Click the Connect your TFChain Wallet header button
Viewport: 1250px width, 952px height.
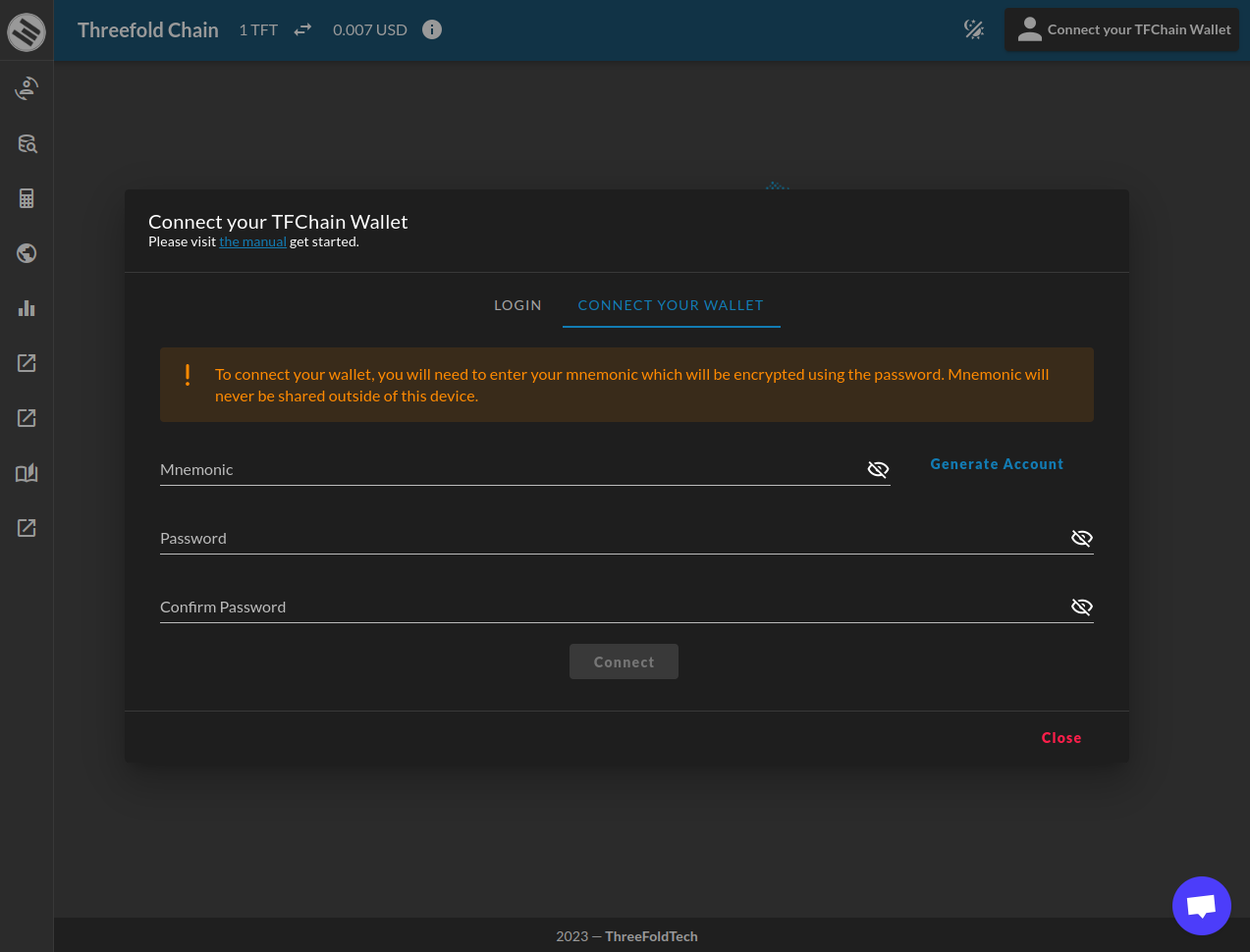[x=1121, y=29]
